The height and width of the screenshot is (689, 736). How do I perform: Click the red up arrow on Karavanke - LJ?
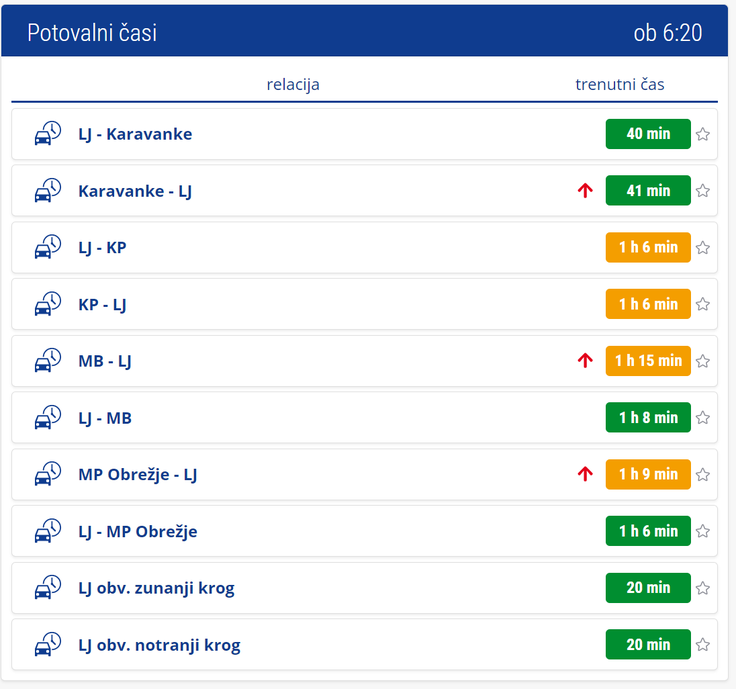coord(585,191)
